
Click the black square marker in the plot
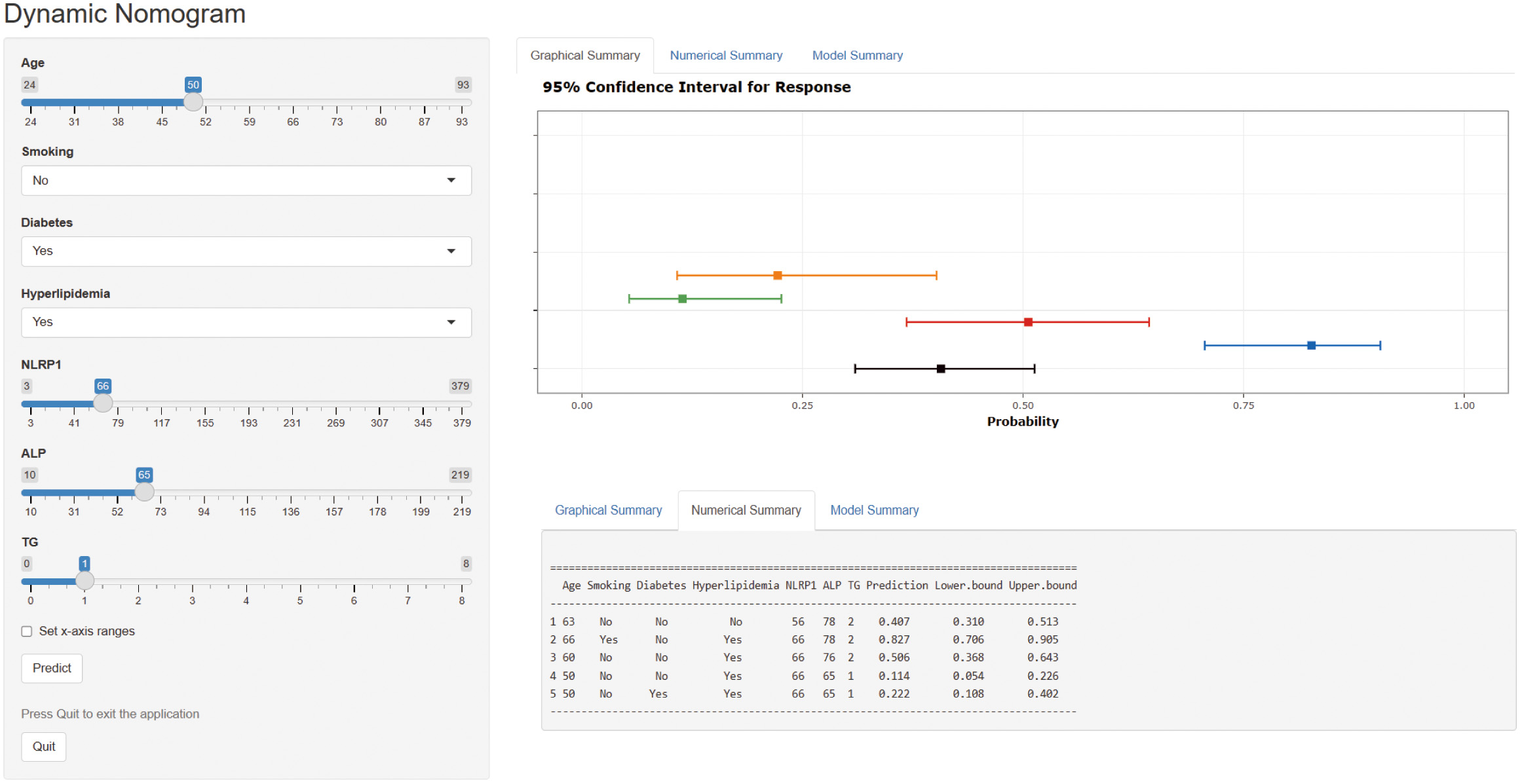(x=940, y=369)
